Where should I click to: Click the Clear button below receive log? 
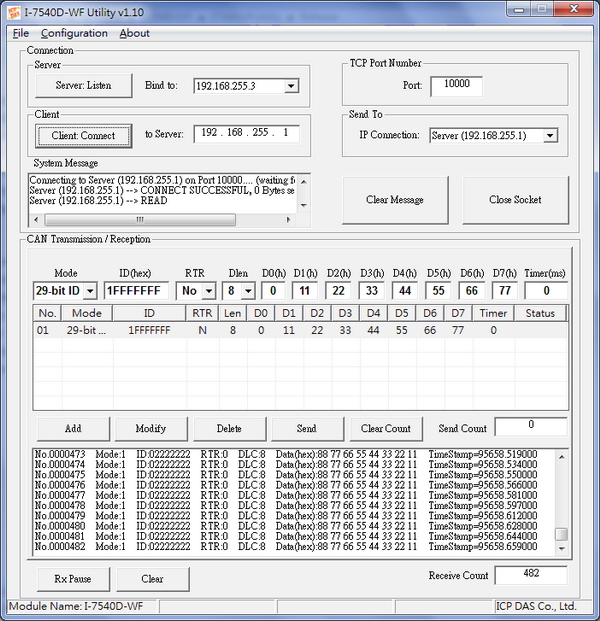pyautogui.click(x=152, y=579)
